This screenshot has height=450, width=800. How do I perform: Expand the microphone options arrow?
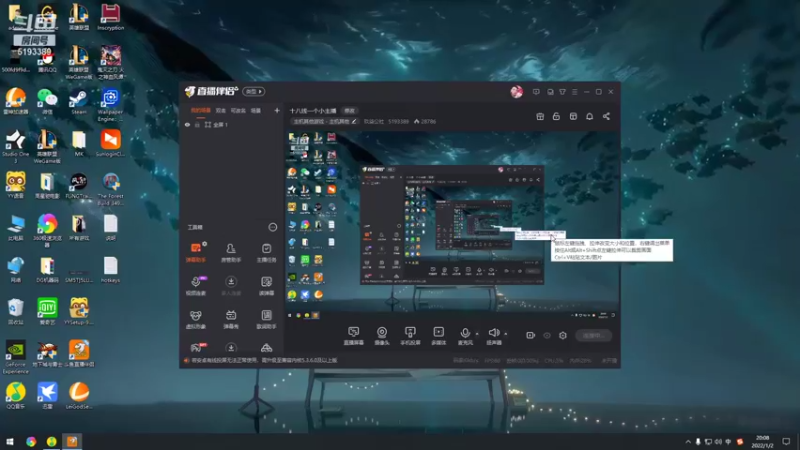point(477,334)
